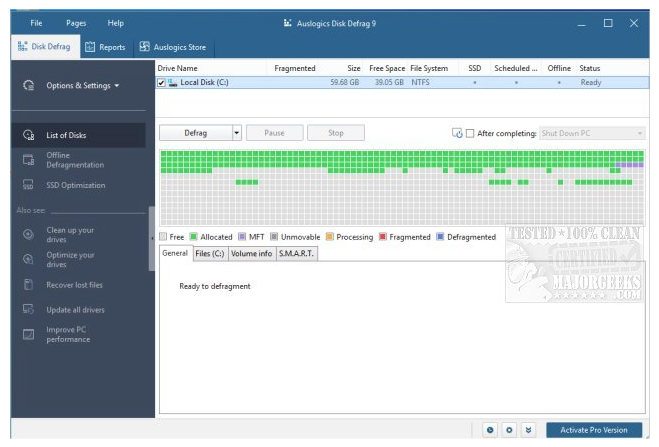
Task: Click the Improve PC performance icon
Action: pyautogui.click(x=29, y=334)
